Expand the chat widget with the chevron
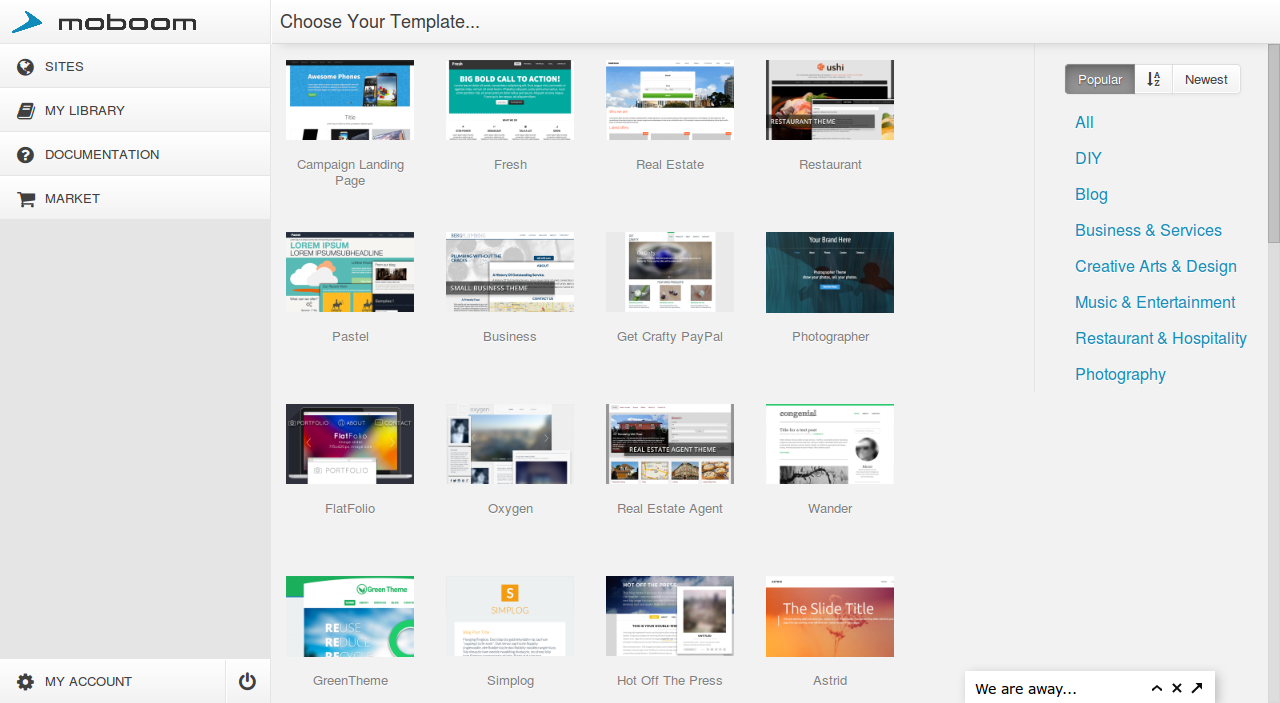This screenshot has height=703, width=1280. coord(1157,688)
